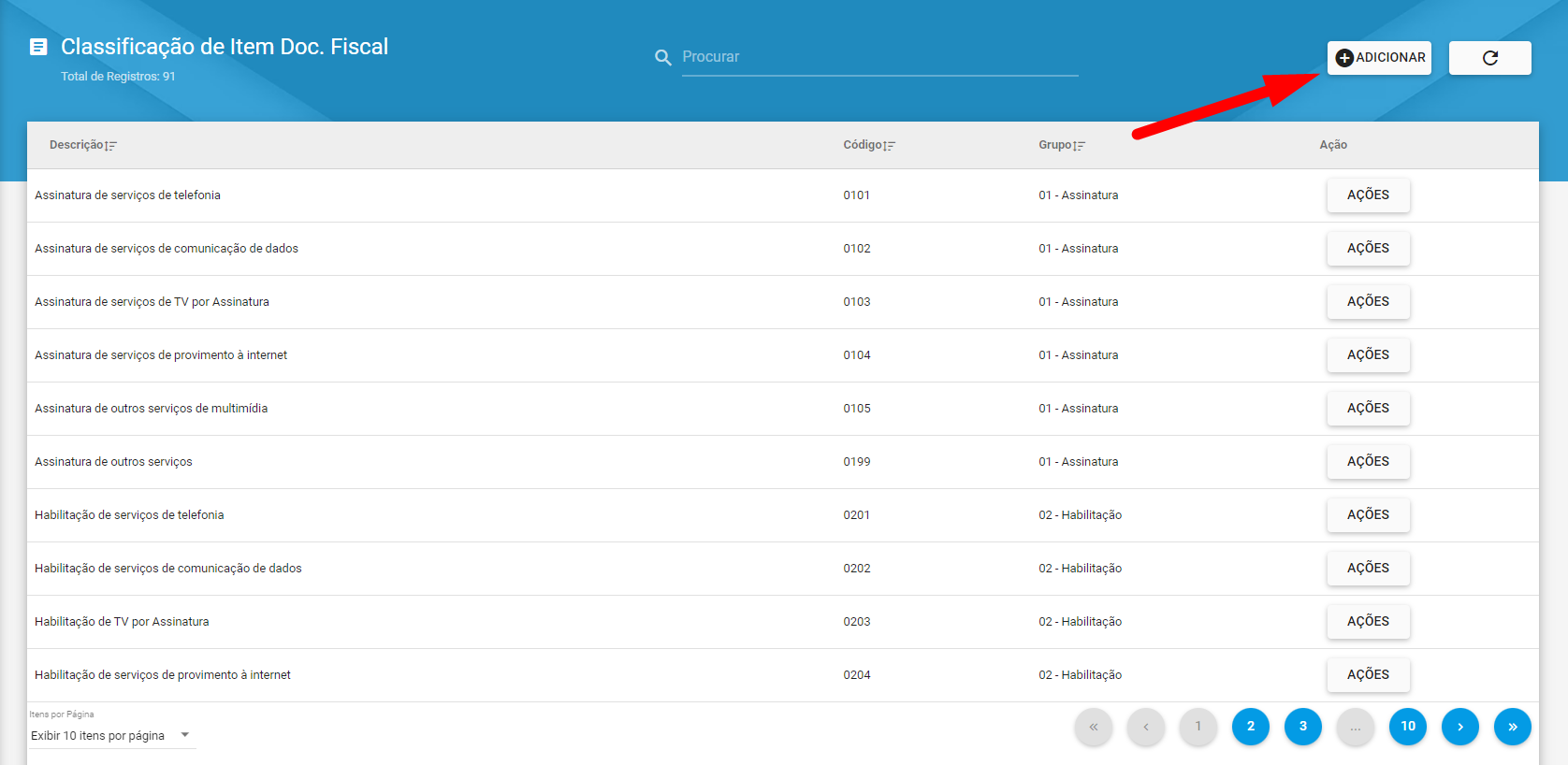The image size is (1568, 765).
Task: Click the Ação column header
Action: click(x=1333, y=145)
